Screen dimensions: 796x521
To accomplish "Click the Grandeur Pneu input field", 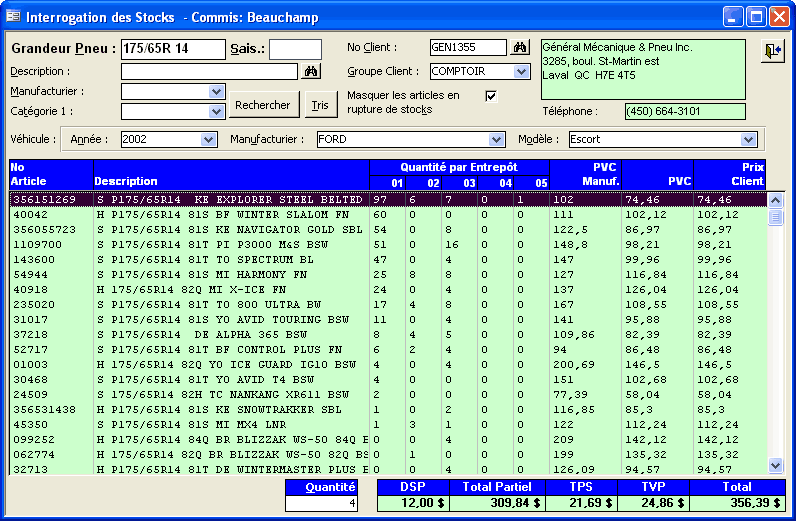I will [173, 49].
